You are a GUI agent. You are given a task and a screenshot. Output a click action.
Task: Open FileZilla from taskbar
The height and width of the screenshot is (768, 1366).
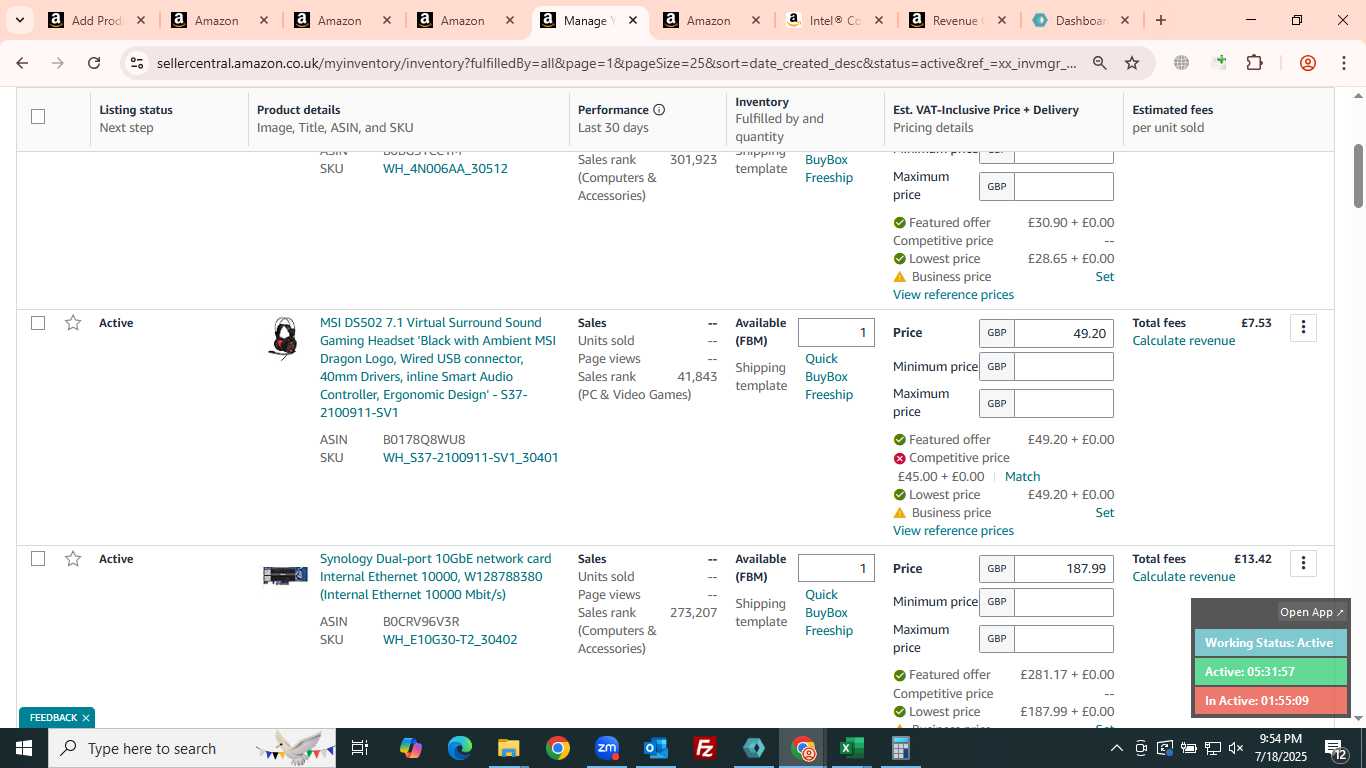(x=705, y=748)
